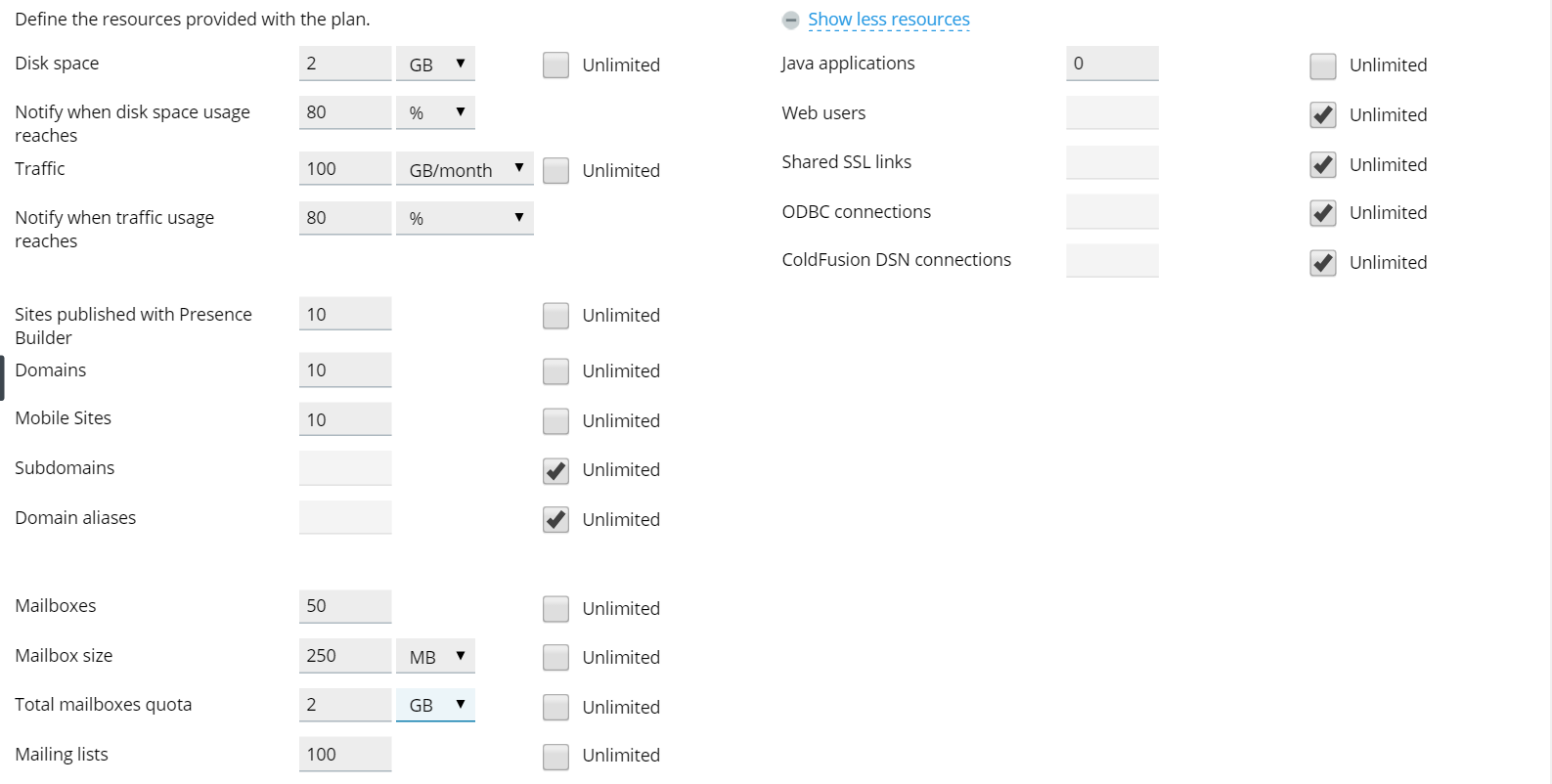Viewport: 1552px width, 784px height.
Task: Focus the Domains limit input field
Action: click(345, 370)
